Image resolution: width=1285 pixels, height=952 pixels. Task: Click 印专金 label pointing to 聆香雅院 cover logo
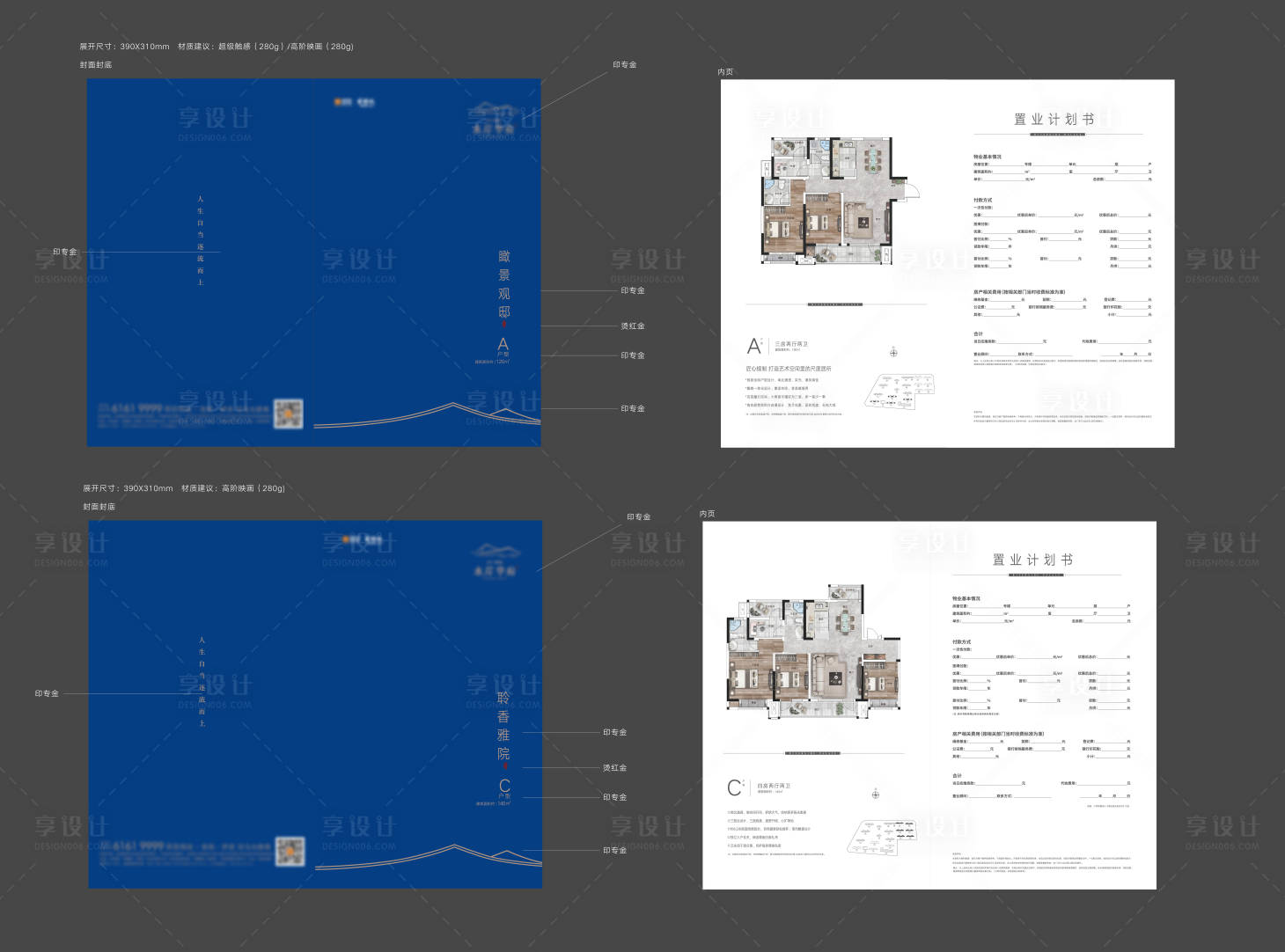[x=639, y=517]
